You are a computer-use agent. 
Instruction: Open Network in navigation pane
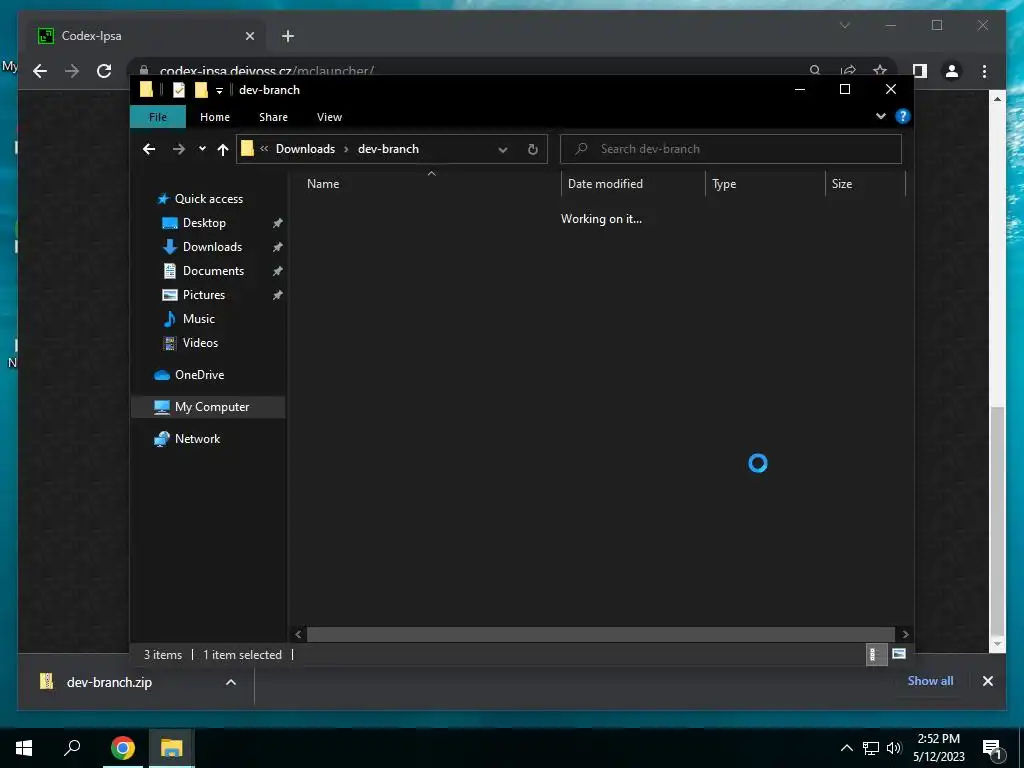coord(197,439)
